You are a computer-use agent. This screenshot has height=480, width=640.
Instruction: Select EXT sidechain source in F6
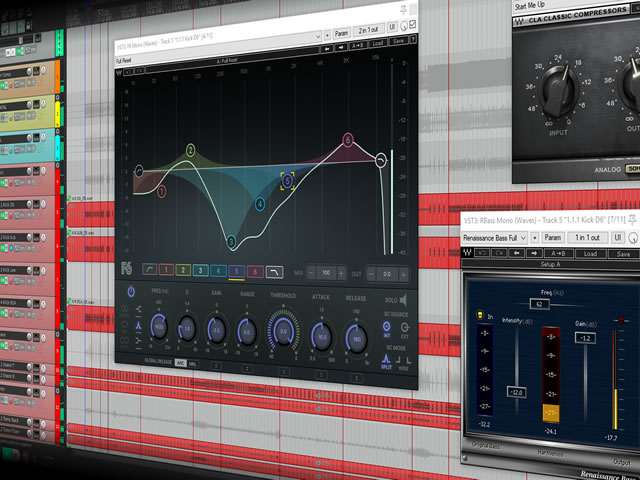click(404, 329)
